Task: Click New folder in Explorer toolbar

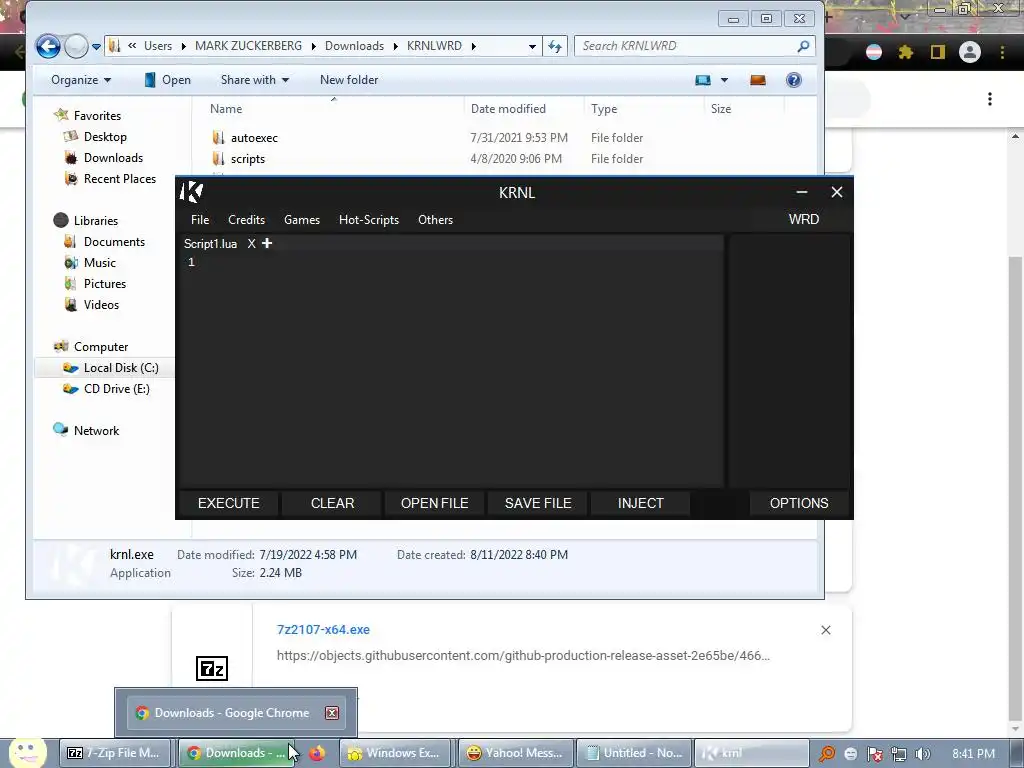Action: [x=349, y=80]
